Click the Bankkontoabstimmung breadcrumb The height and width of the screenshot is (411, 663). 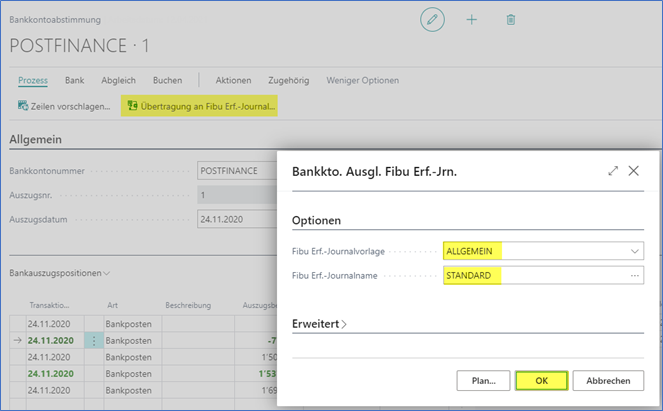coord(55,20)
